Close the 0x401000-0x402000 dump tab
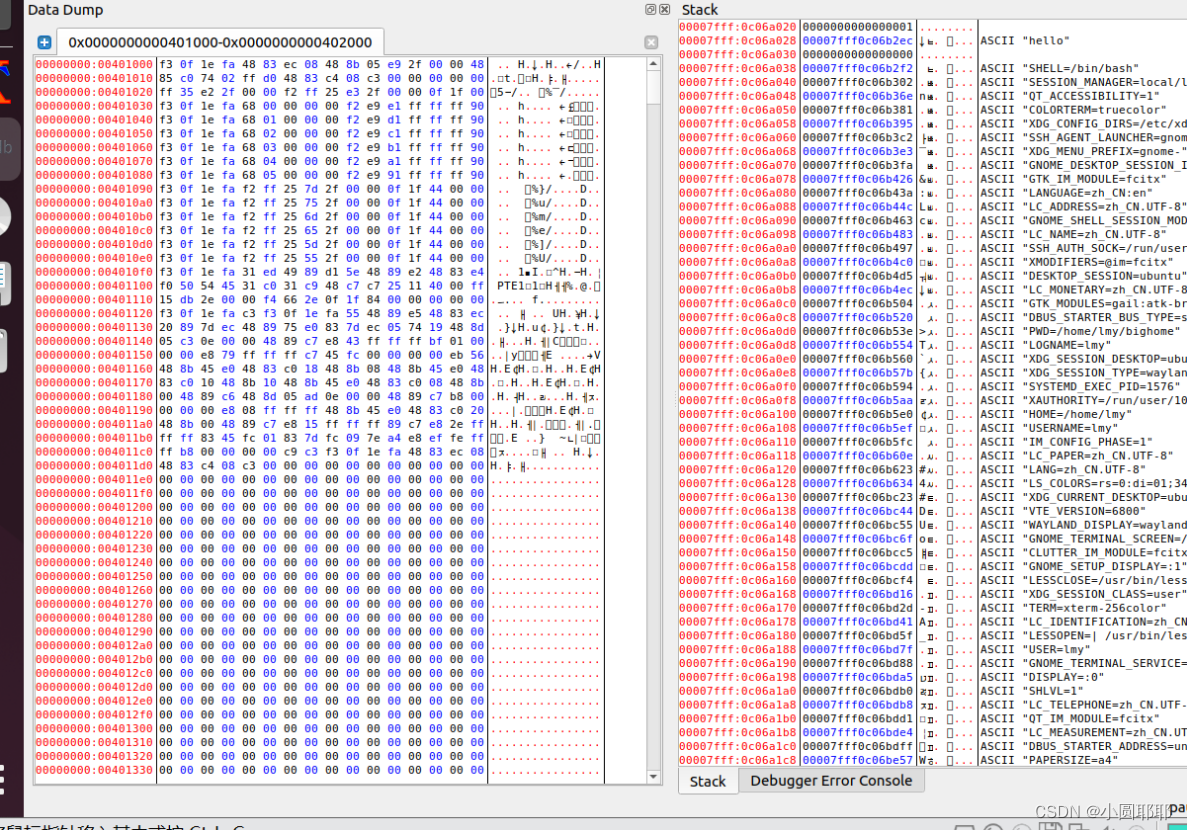1187x830 pixels. (651, 42)
